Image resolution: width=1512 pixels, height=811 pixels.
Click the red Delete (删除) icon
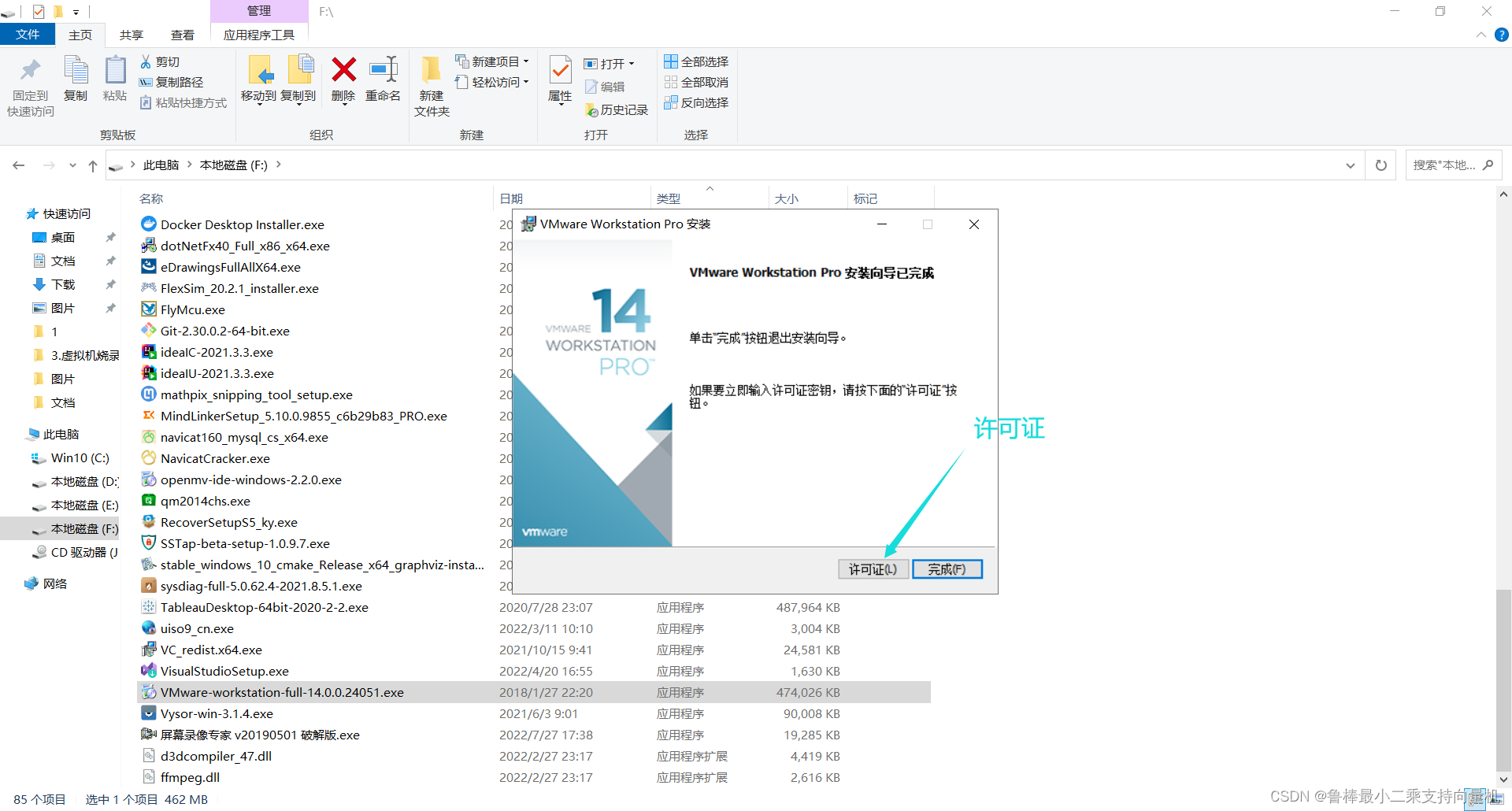point(343,70)
